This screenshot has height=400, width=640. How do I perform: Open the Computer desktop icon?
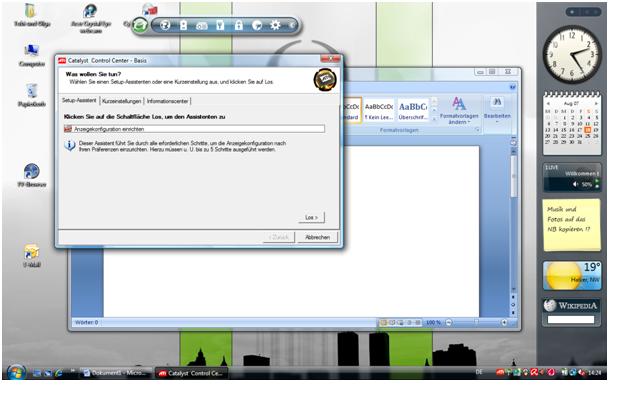click(x=31, y=55)
